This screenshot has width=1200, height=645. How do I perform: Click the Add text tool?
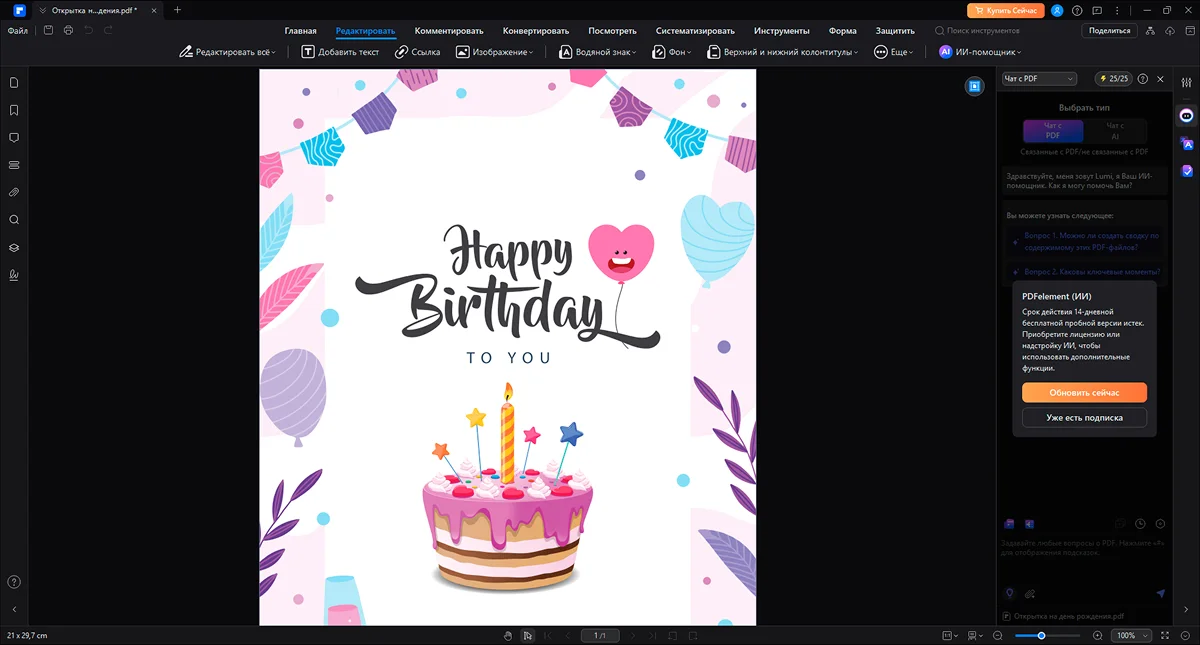pos(340,52)
